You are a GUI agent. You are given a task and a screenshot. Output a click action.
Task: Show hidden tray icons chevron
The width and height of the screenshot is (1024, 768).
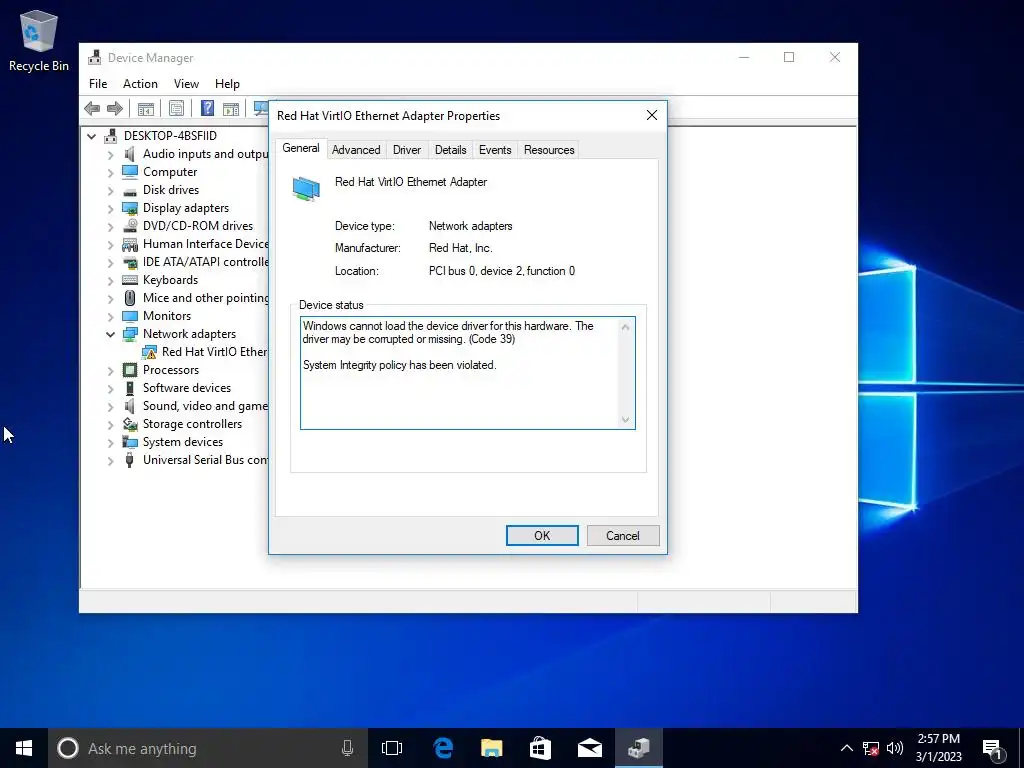tap(846, 748)
